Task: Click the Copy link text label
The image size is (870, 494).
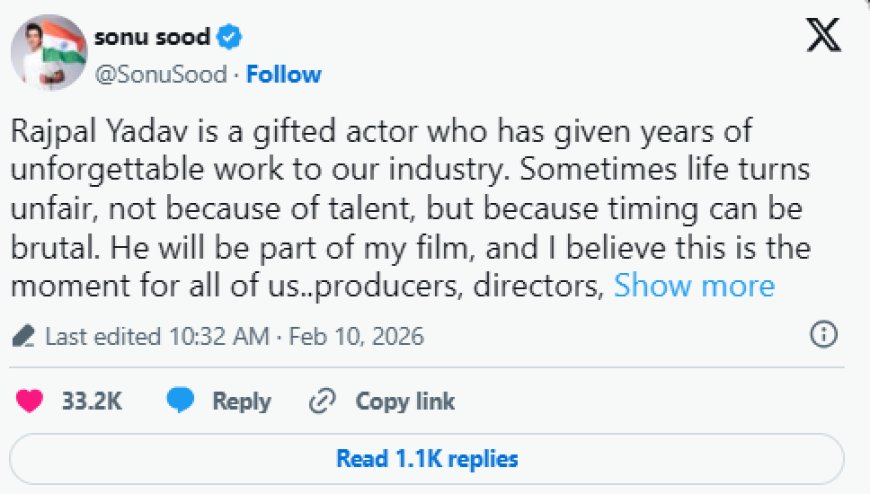Action: 405,401
